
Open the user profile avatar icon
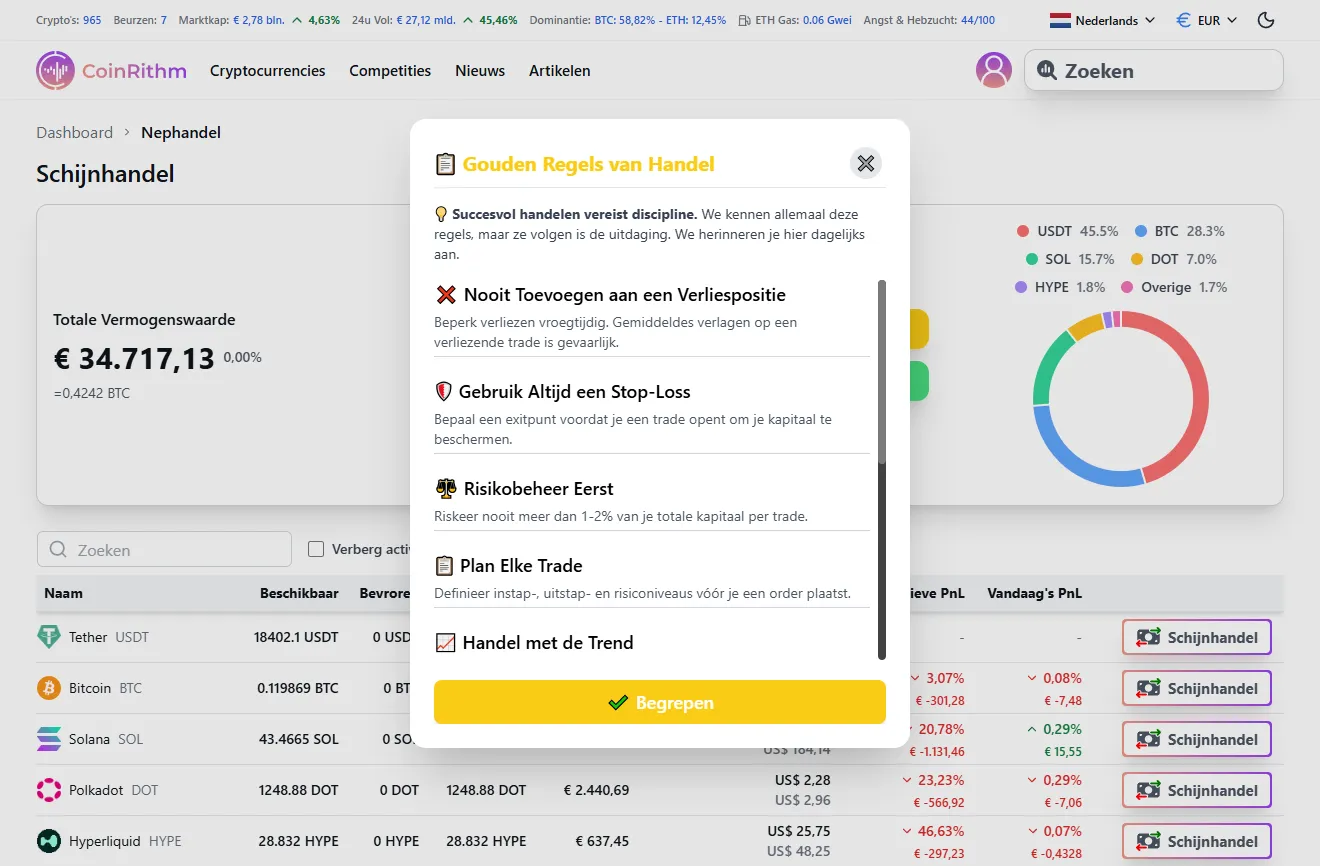coord(993,70)
